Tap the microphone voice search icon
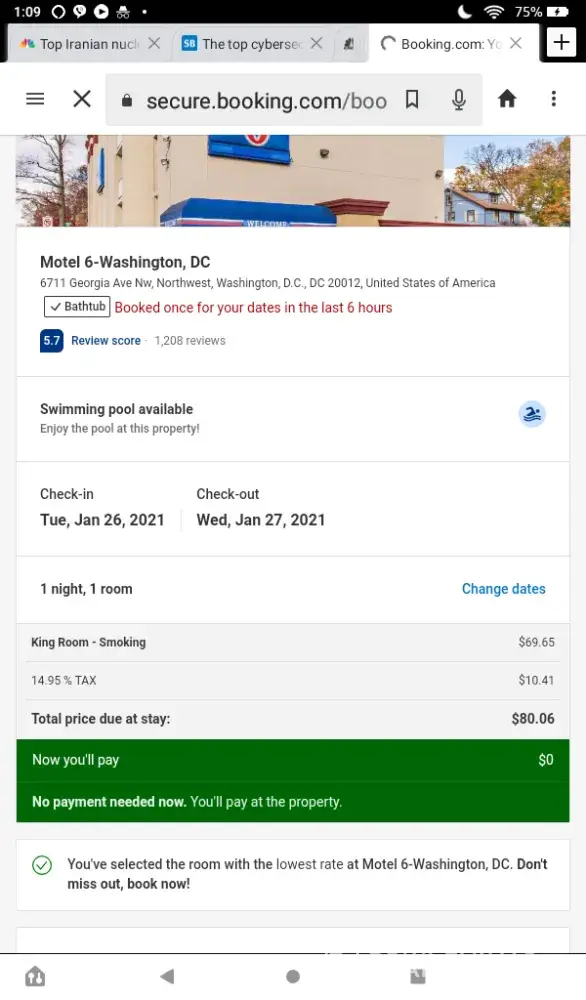Image resolution: width=586 pixels, height=1000 pixels. click(458, 99)
